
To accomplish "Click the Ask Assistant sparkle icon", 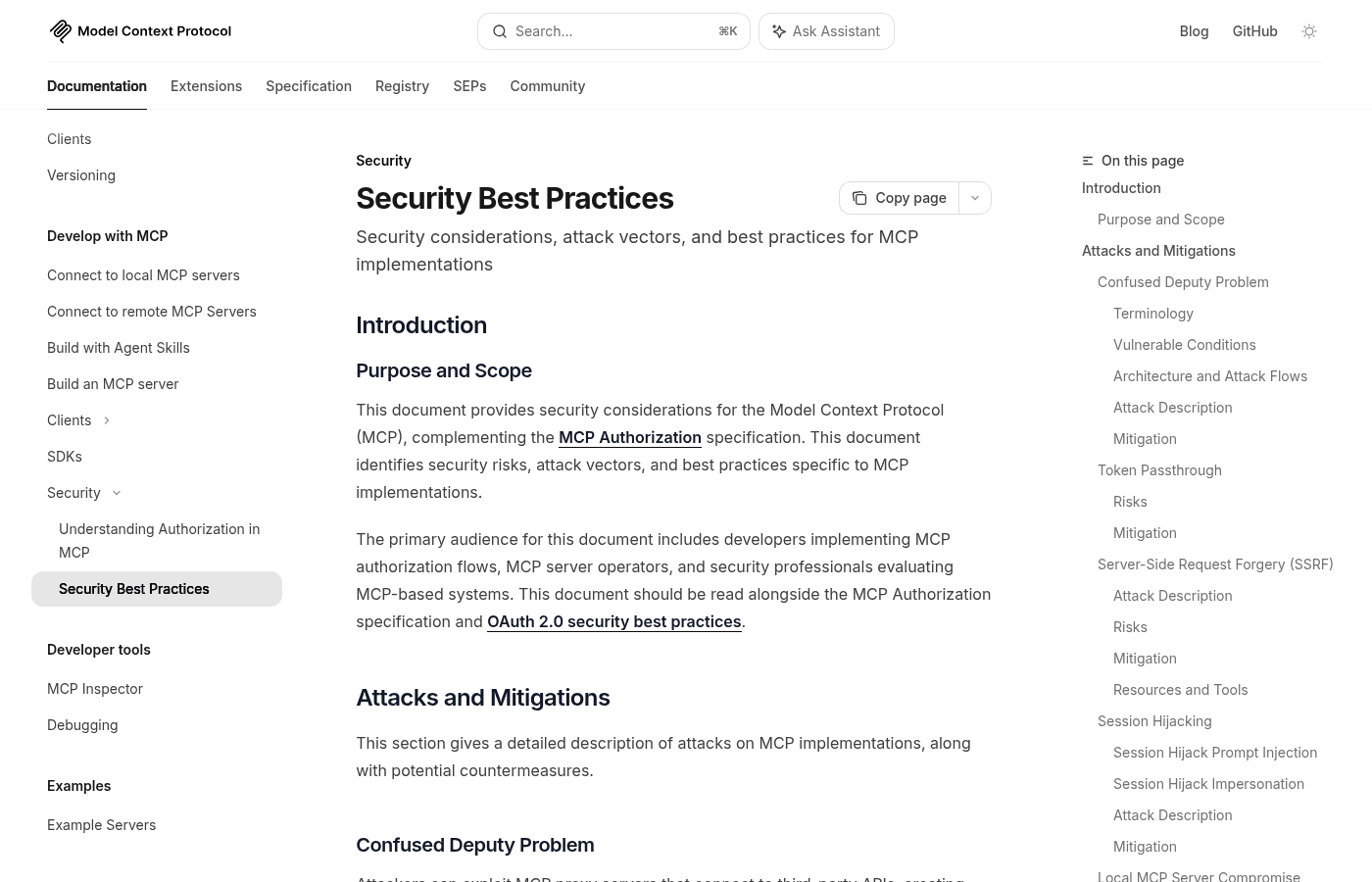I will pos(779,31).
